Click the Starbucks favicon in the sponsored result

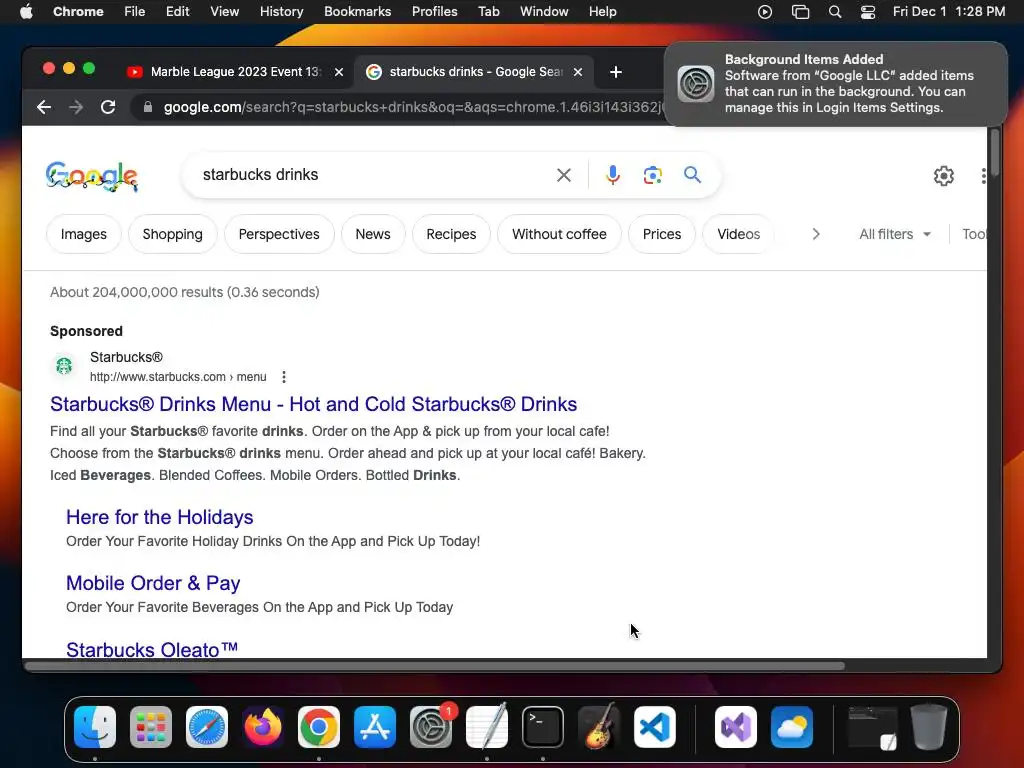(64, 366)
